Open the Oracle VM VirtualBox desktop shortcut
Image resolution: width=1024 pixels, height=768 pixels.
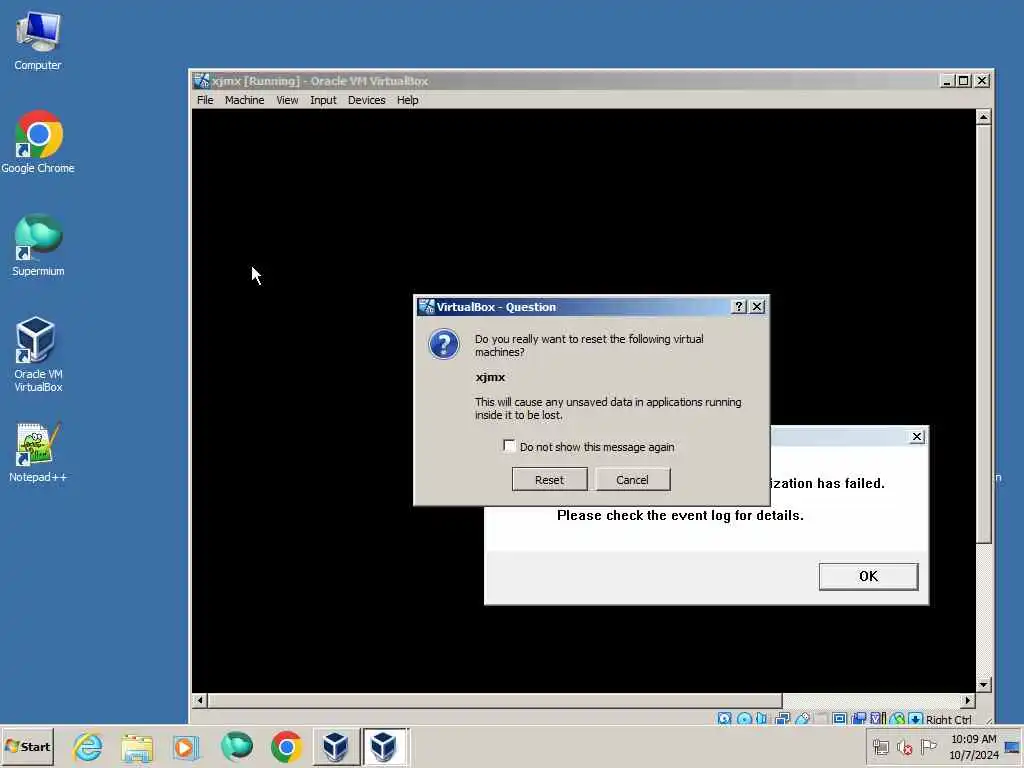point(38,355)
